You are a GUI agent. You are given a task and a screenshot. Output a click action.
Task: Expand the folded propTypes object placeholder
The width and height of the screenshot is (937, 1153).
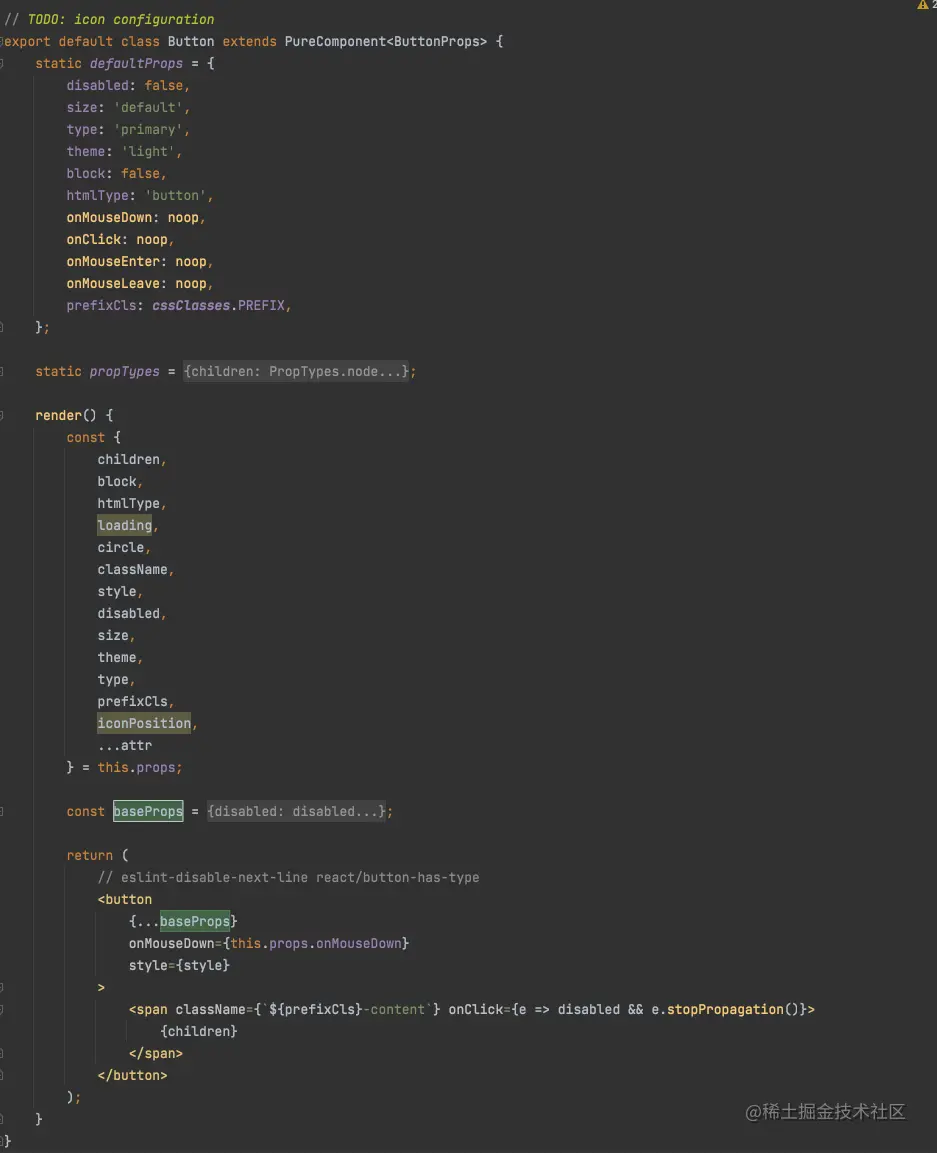click(296, 371)
